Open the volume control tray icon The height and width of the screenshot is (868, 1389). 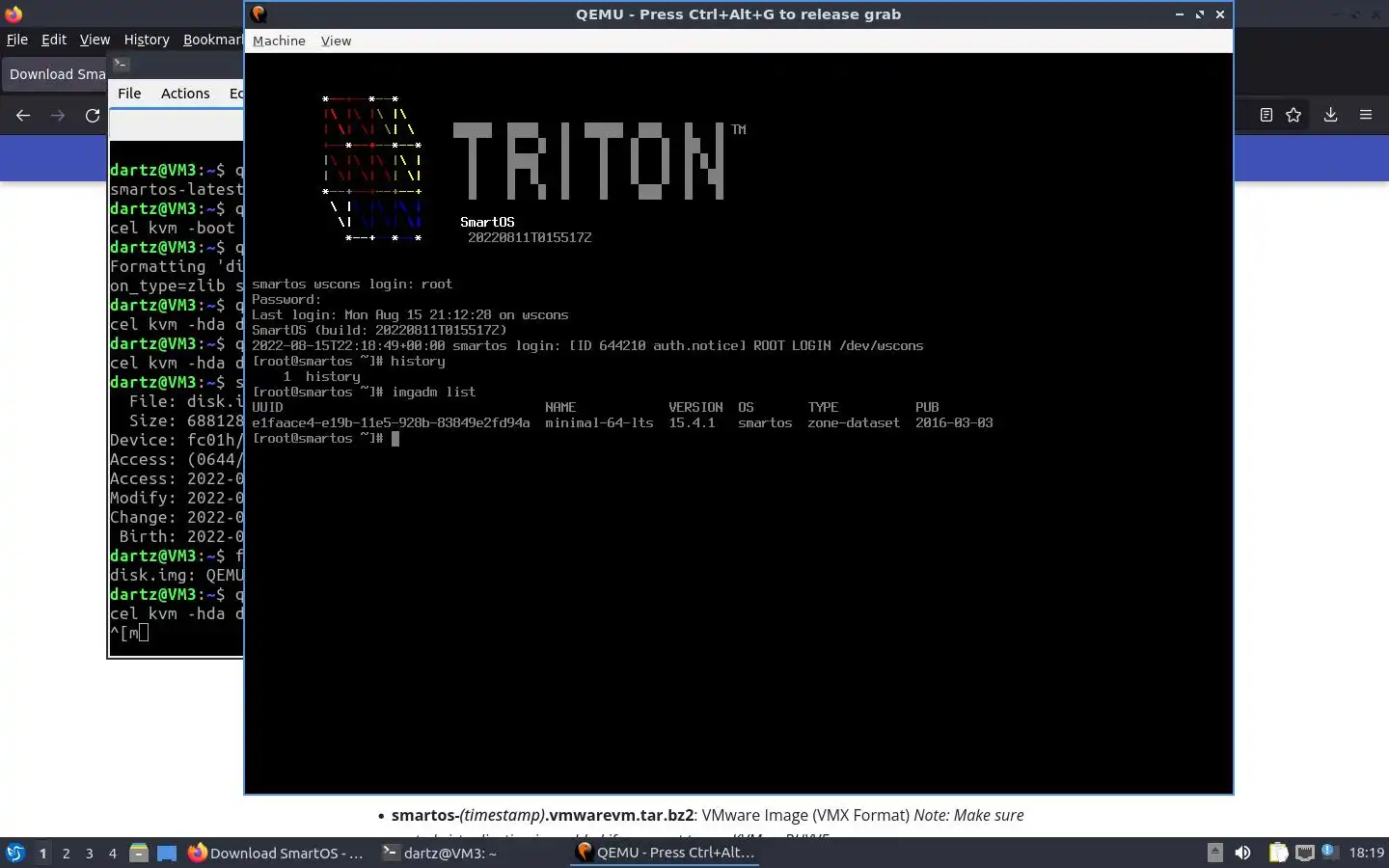click(x=1243, y=853)
